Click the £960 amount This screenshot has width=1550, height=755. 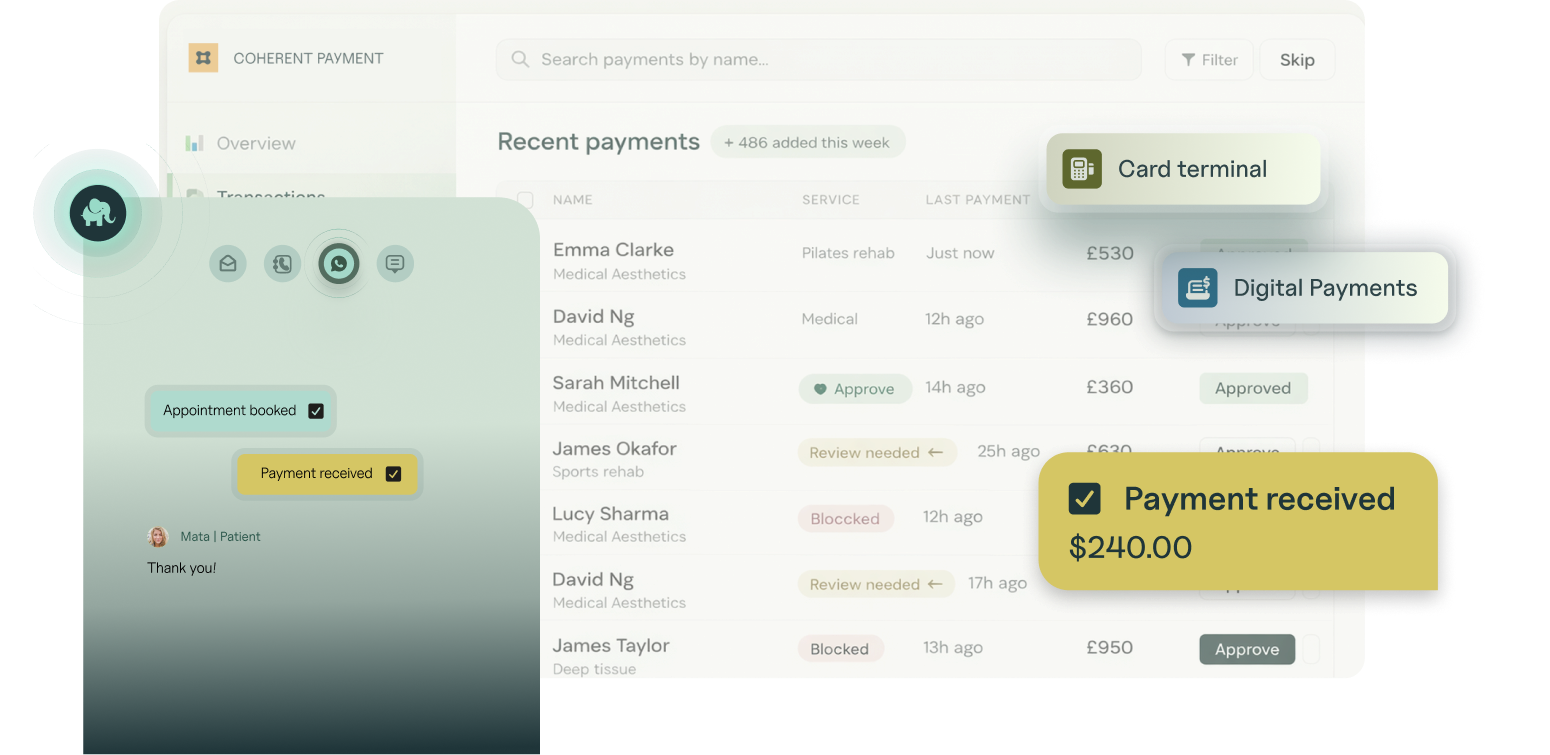coord(1110,319)
